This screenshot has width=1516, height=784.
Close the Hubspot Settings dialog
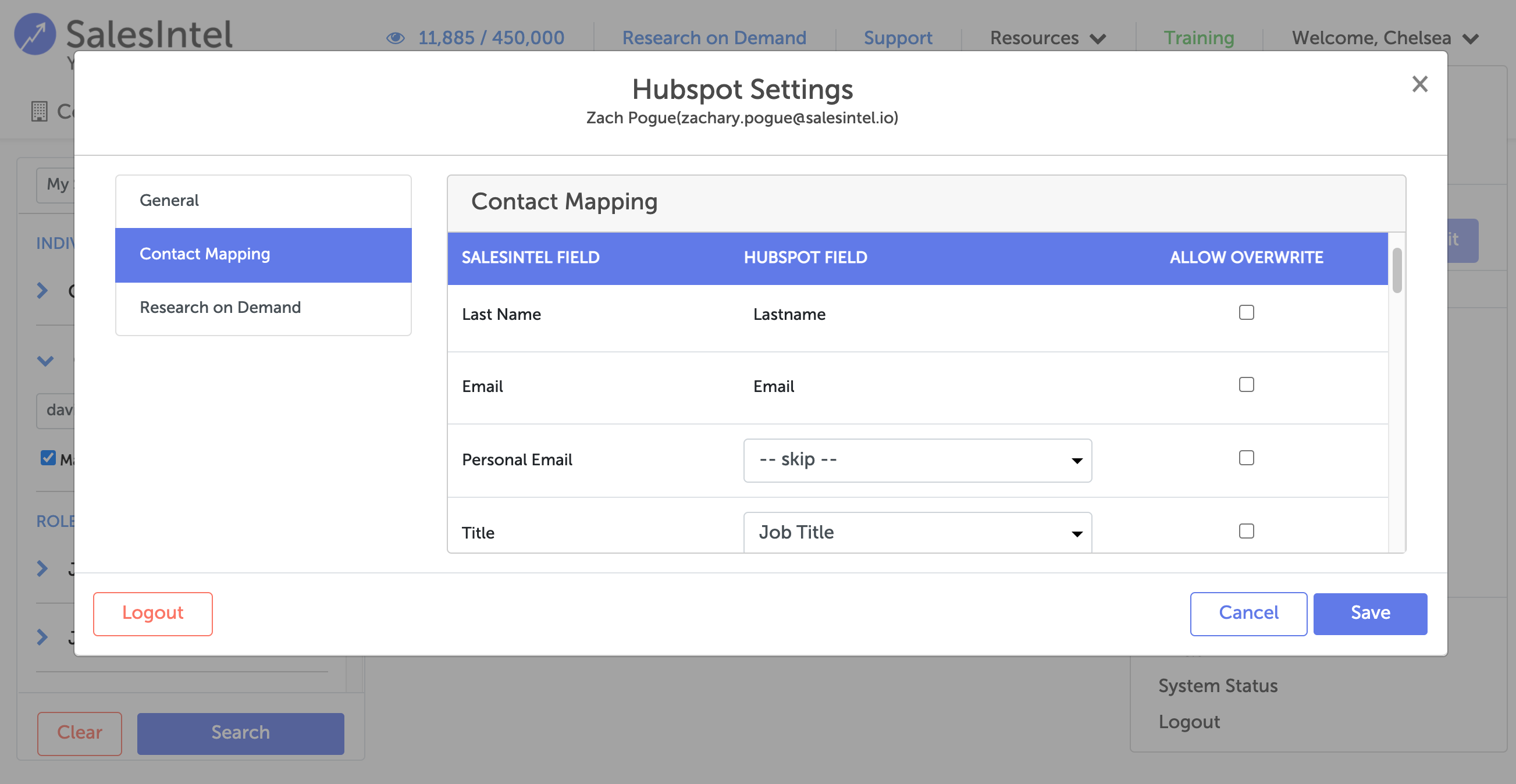[1419, 84]
